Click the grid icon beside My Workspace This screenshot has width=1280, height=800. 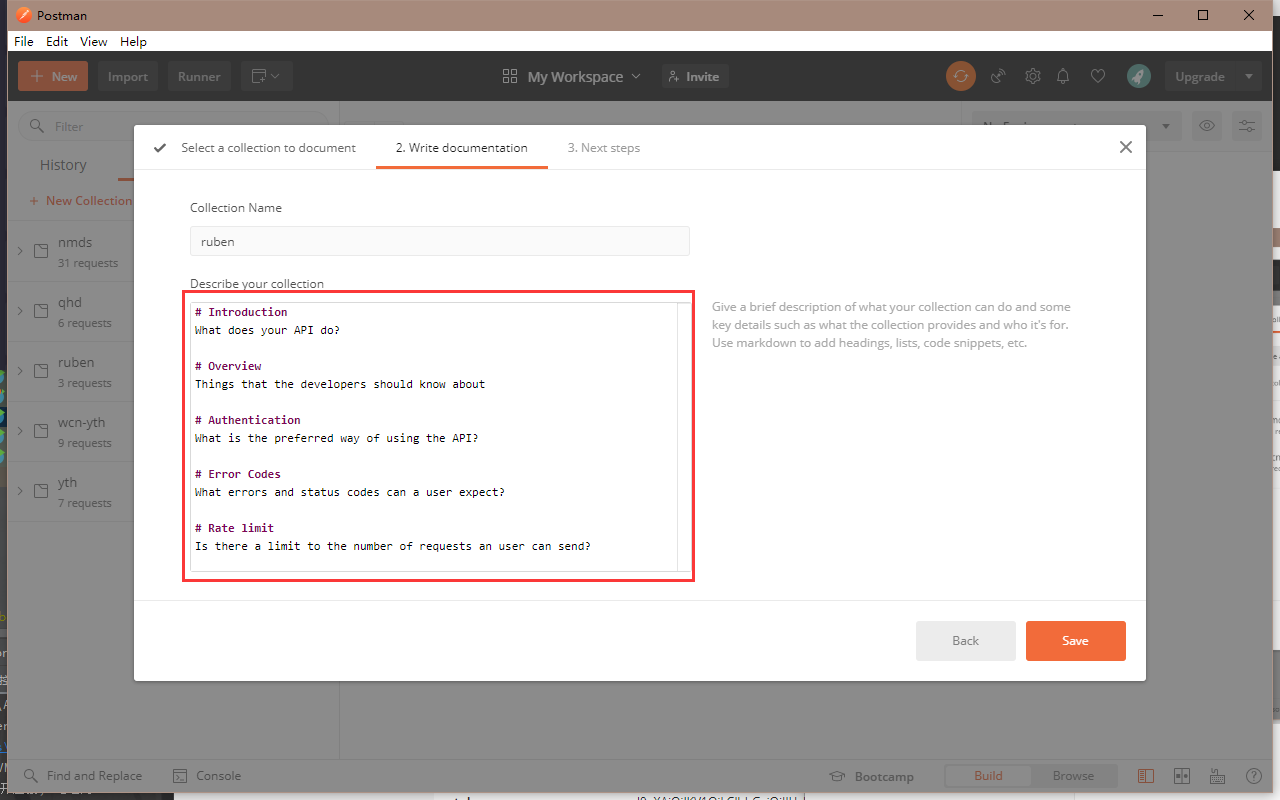(x=510, y=76)
